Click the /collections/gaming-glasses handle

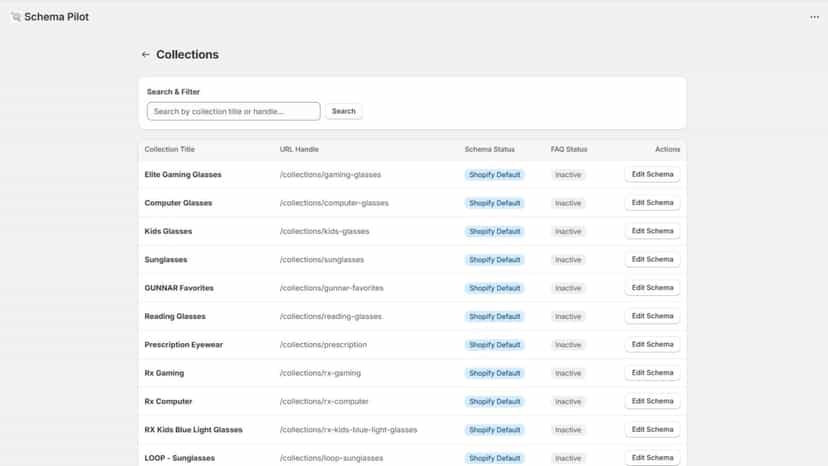[330, 175]
